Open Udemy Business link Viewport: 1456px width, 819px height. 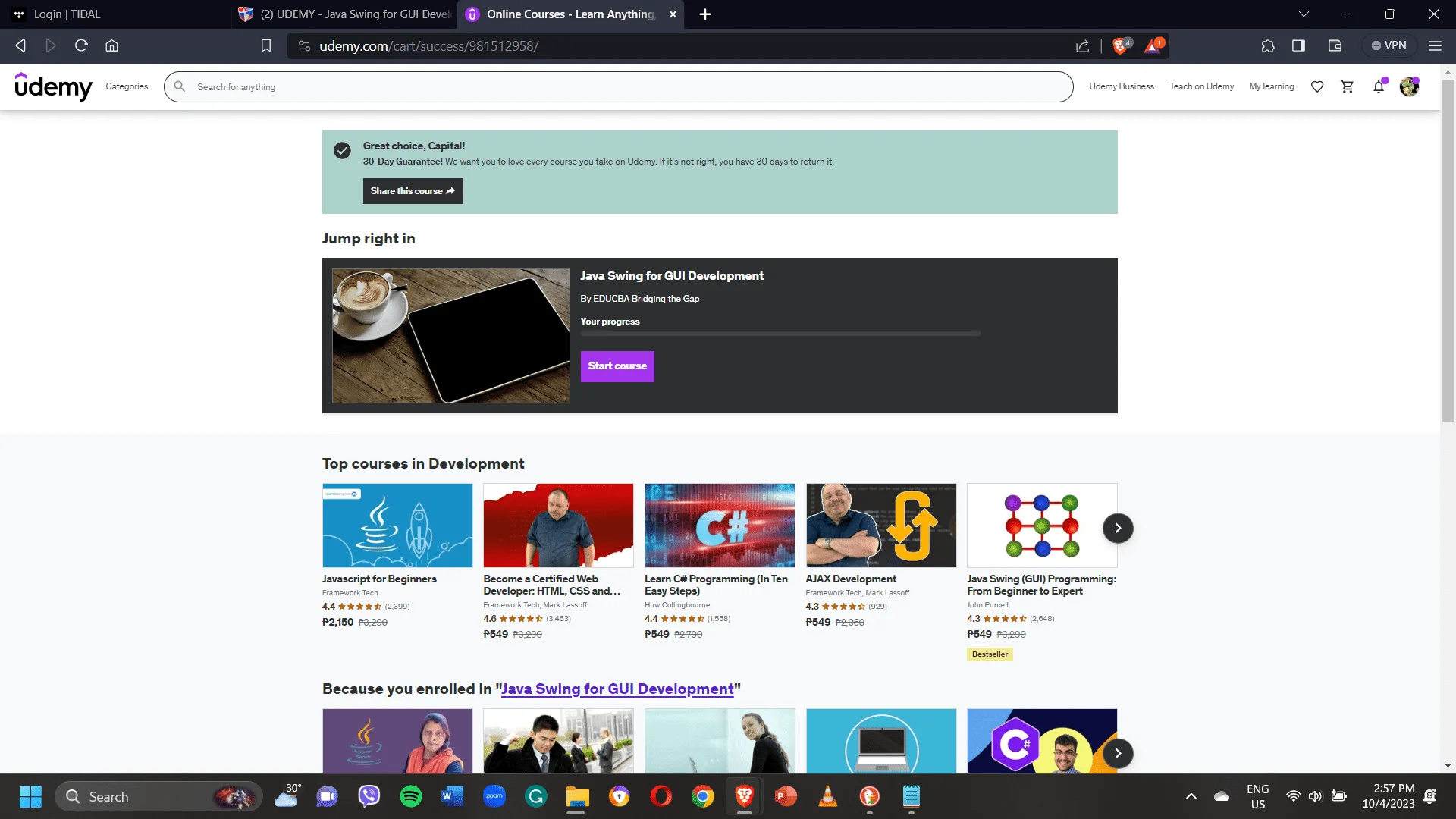point(1122,86)
